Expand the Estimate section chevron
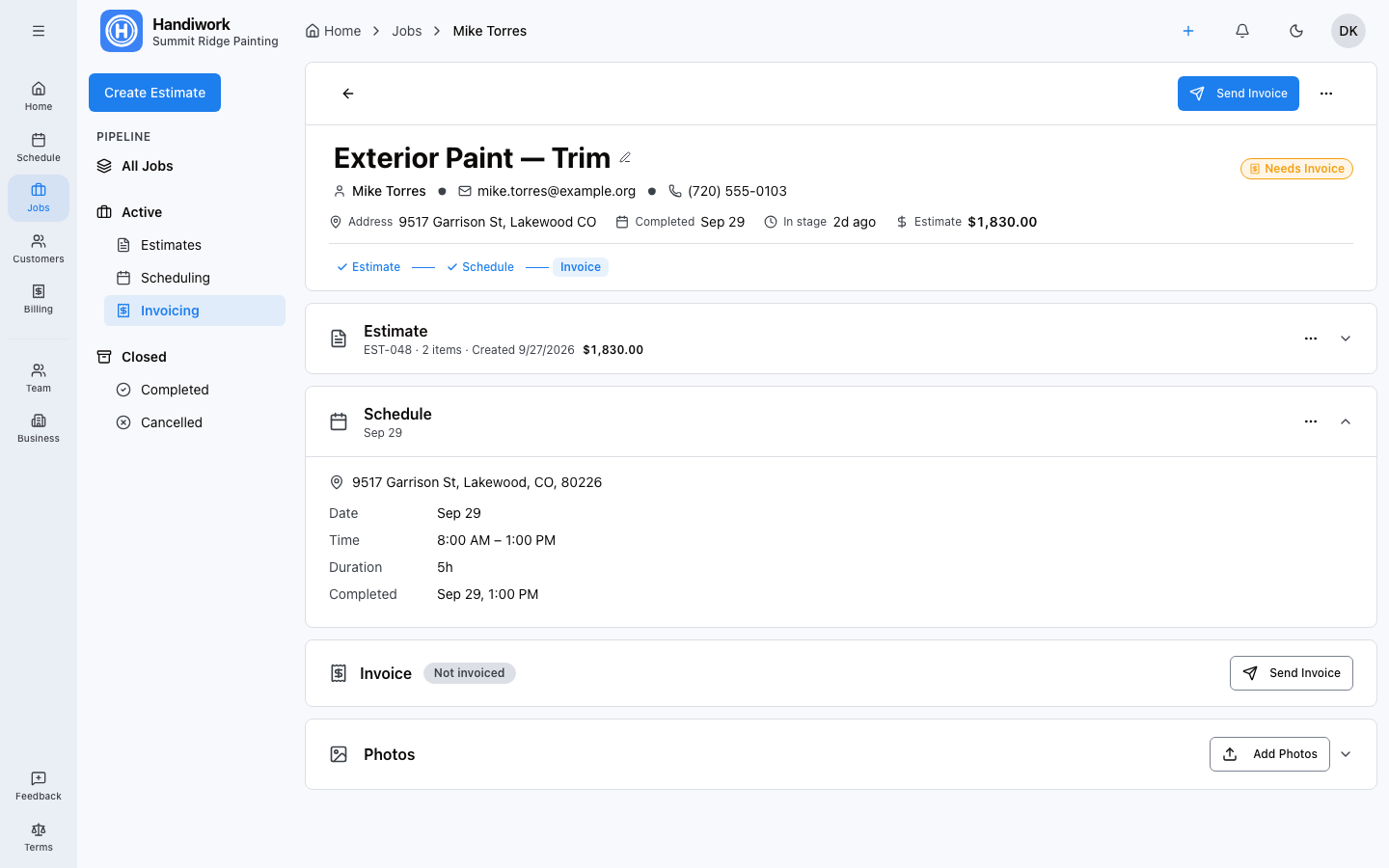 point(1346,339)
